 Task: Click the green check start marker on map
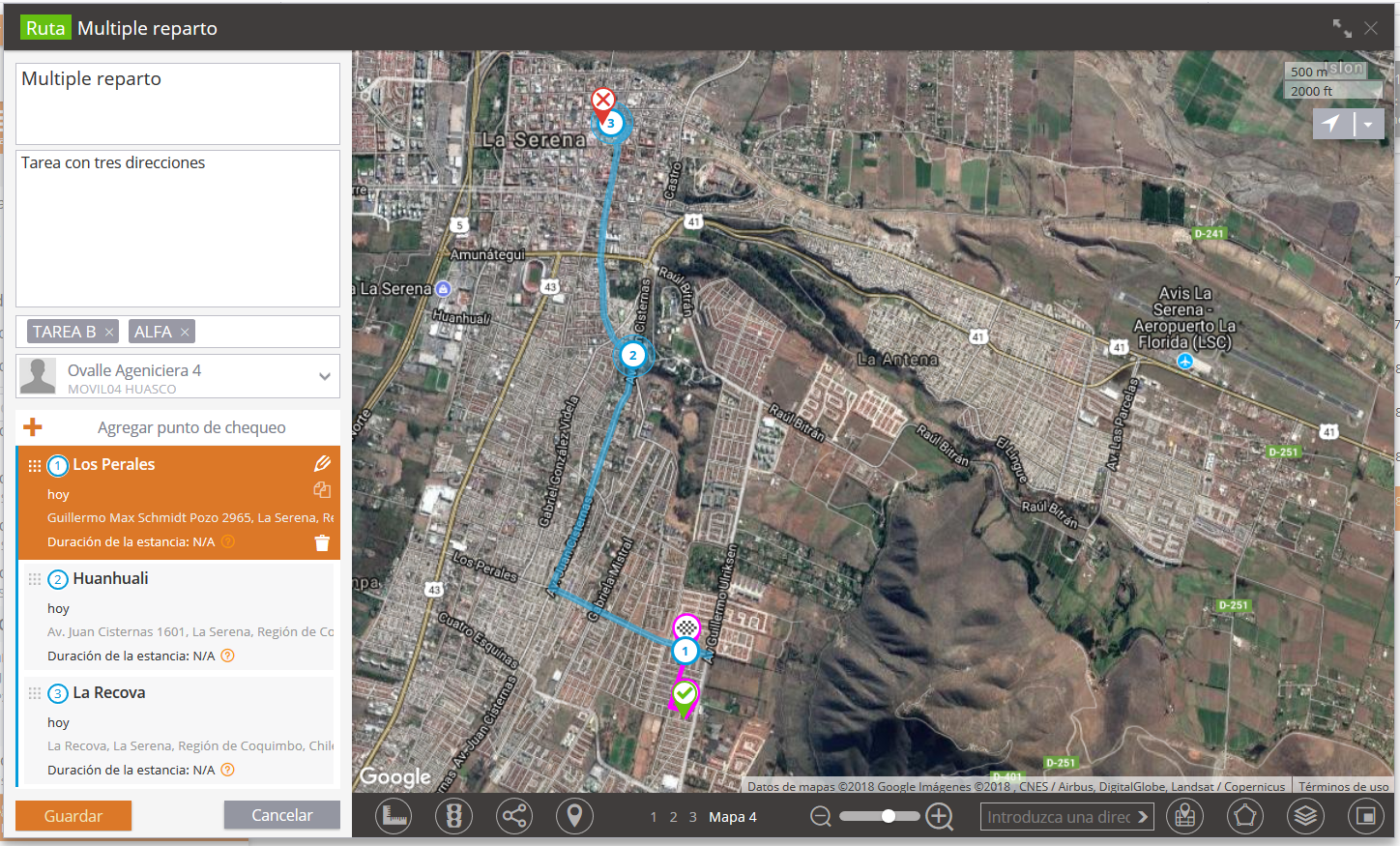pos(685,696)
